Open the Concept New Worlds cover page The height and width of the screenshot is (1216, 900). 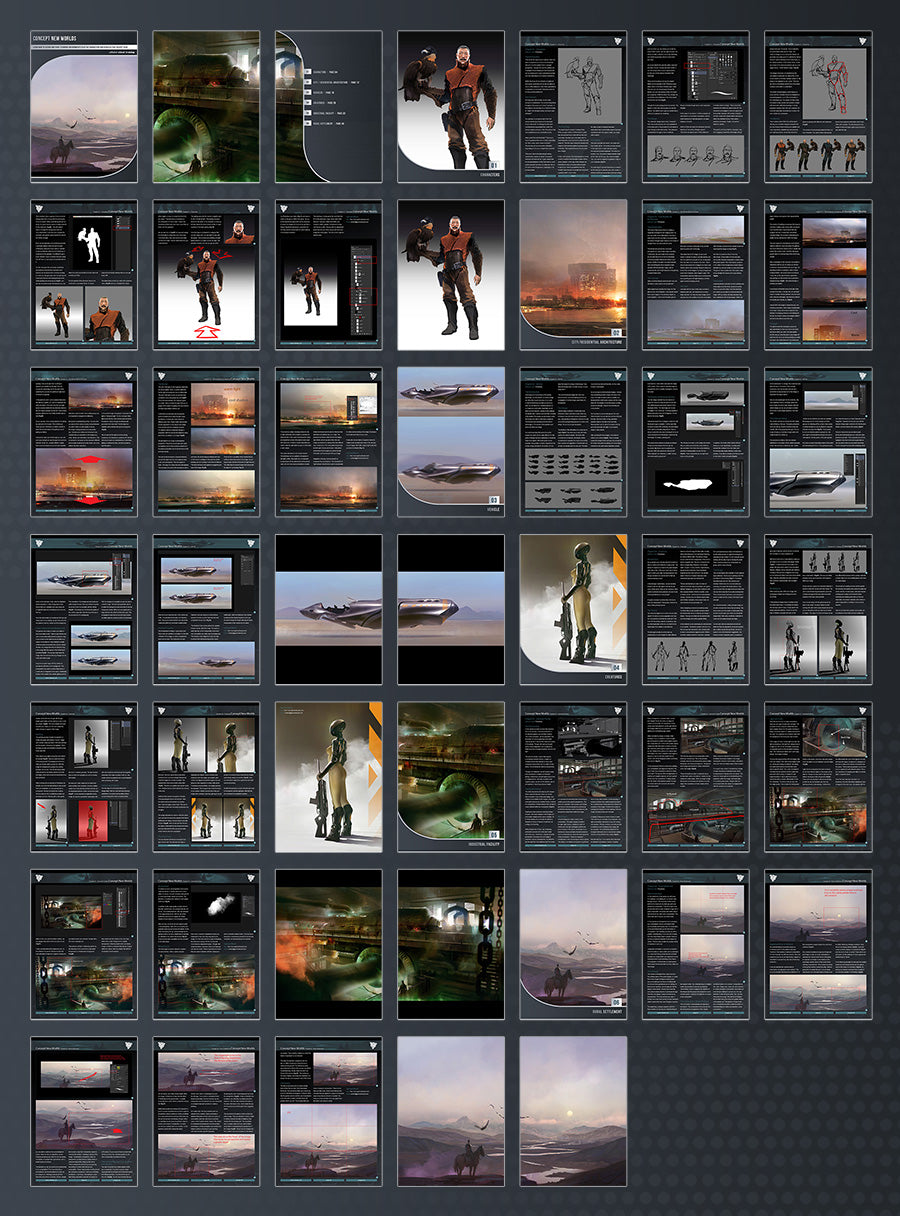(84, 106)
